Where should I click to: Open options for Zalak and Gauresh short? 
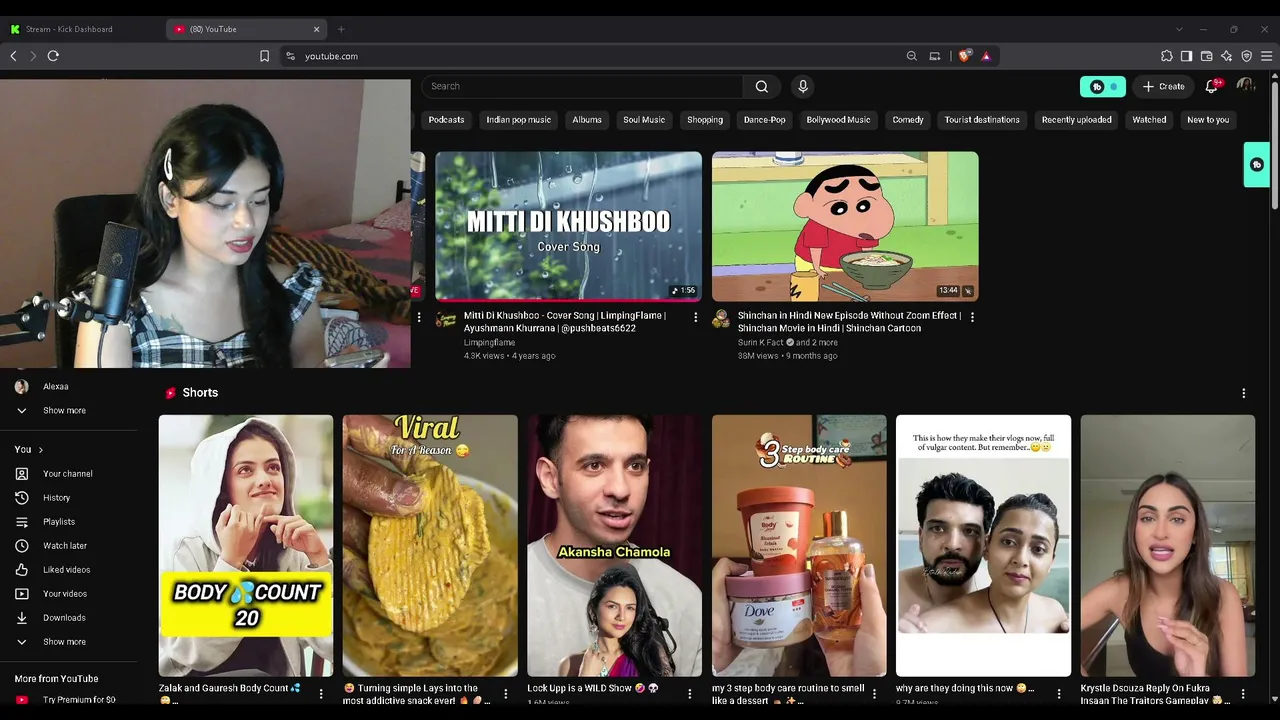321,693
